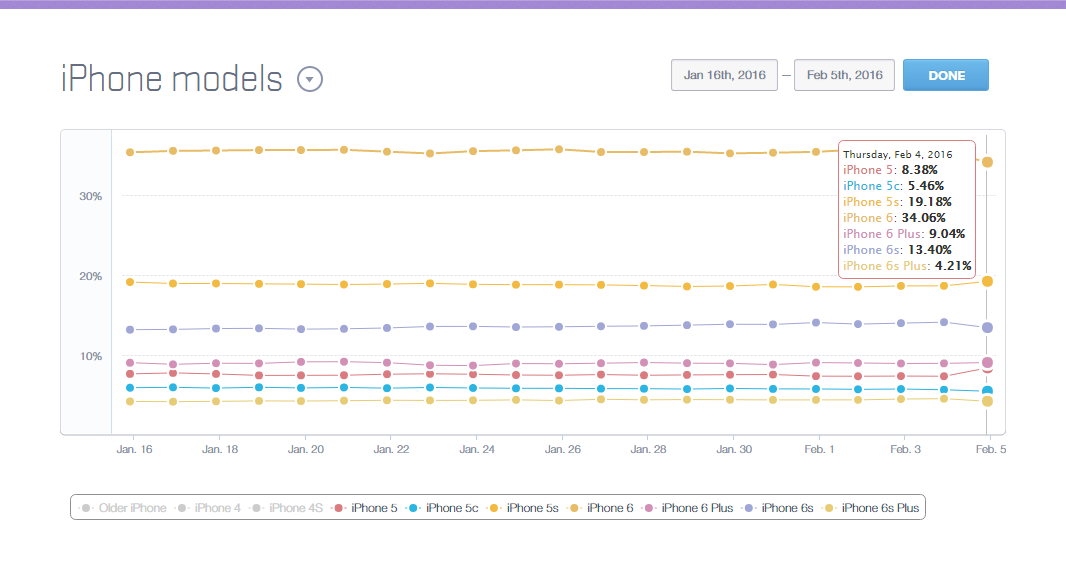1066x585 pixels.
Task: Click iPhone 5c data point at Jan. 16
Action: (x=130, y=388)
